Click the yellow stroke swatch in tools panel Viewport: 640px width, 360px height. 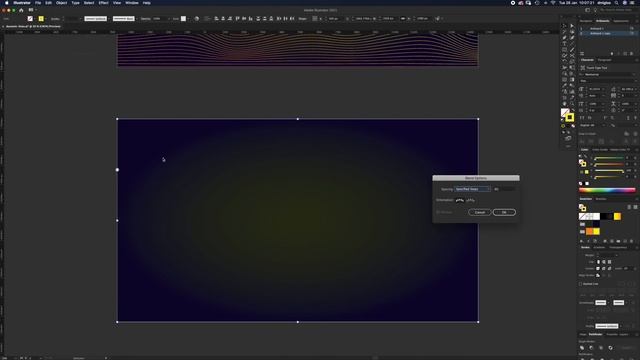(569, 118)
